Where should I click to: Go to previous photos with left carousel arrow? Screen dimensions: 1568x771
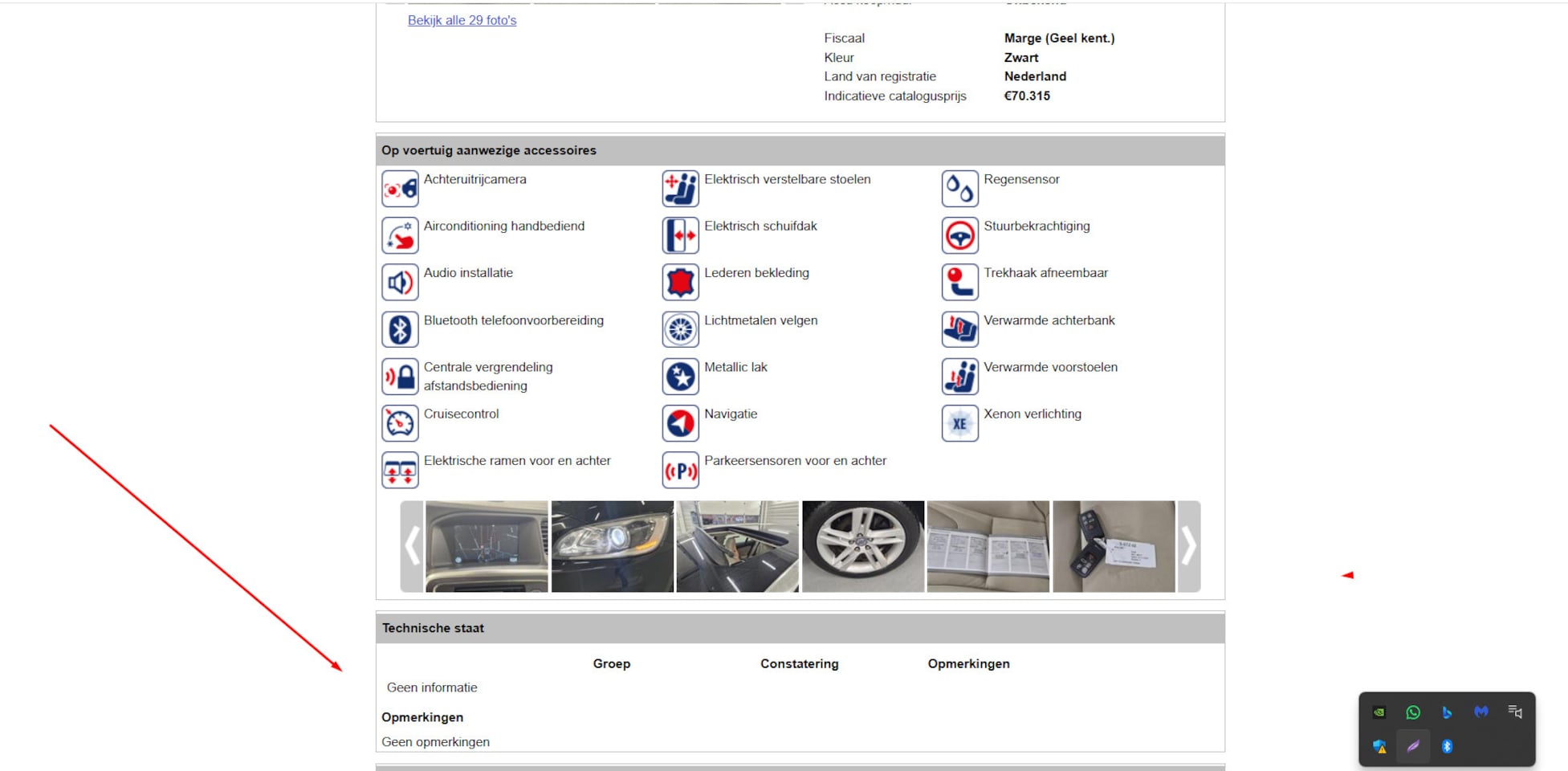[412, 547]
